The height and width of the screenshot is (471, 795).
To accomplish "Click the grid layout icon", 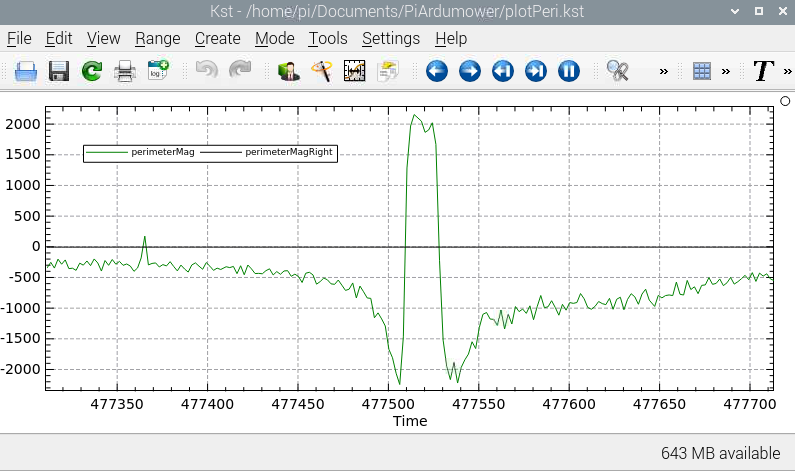I will pyautogui.click(x=702, y=71).
